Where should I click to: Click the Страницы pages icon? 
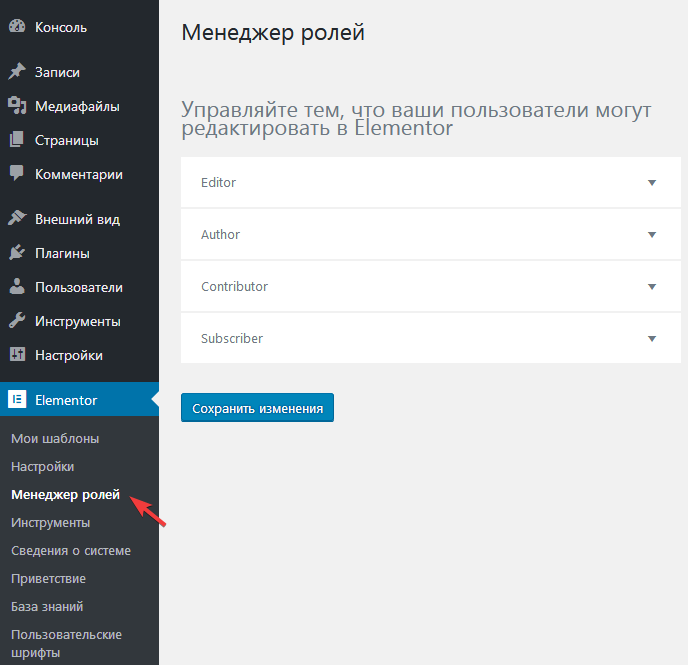coord(17,139)
